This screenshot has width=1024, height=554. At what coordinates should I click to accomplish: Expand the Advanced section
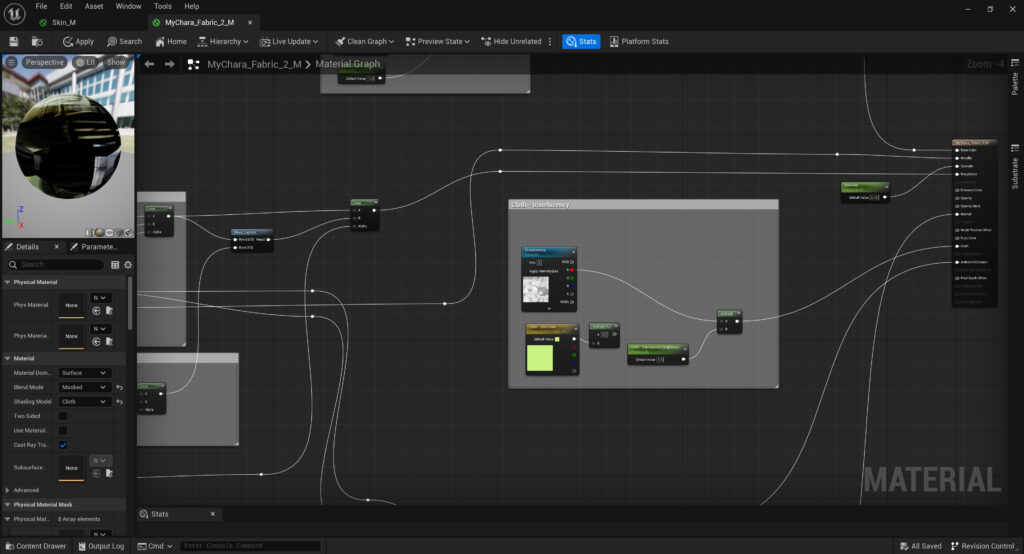pyautogui.click(x=26, y=490)
